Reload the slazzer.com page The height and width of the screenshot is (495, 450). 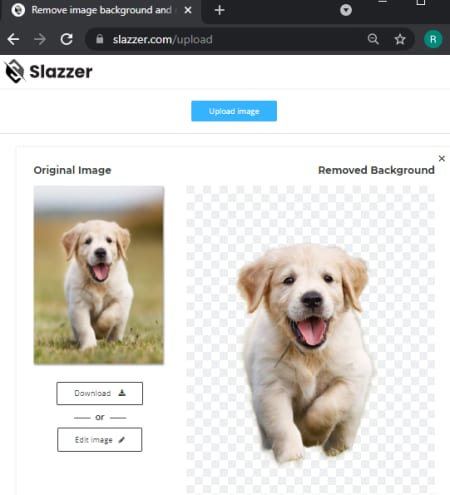[66, 39]
